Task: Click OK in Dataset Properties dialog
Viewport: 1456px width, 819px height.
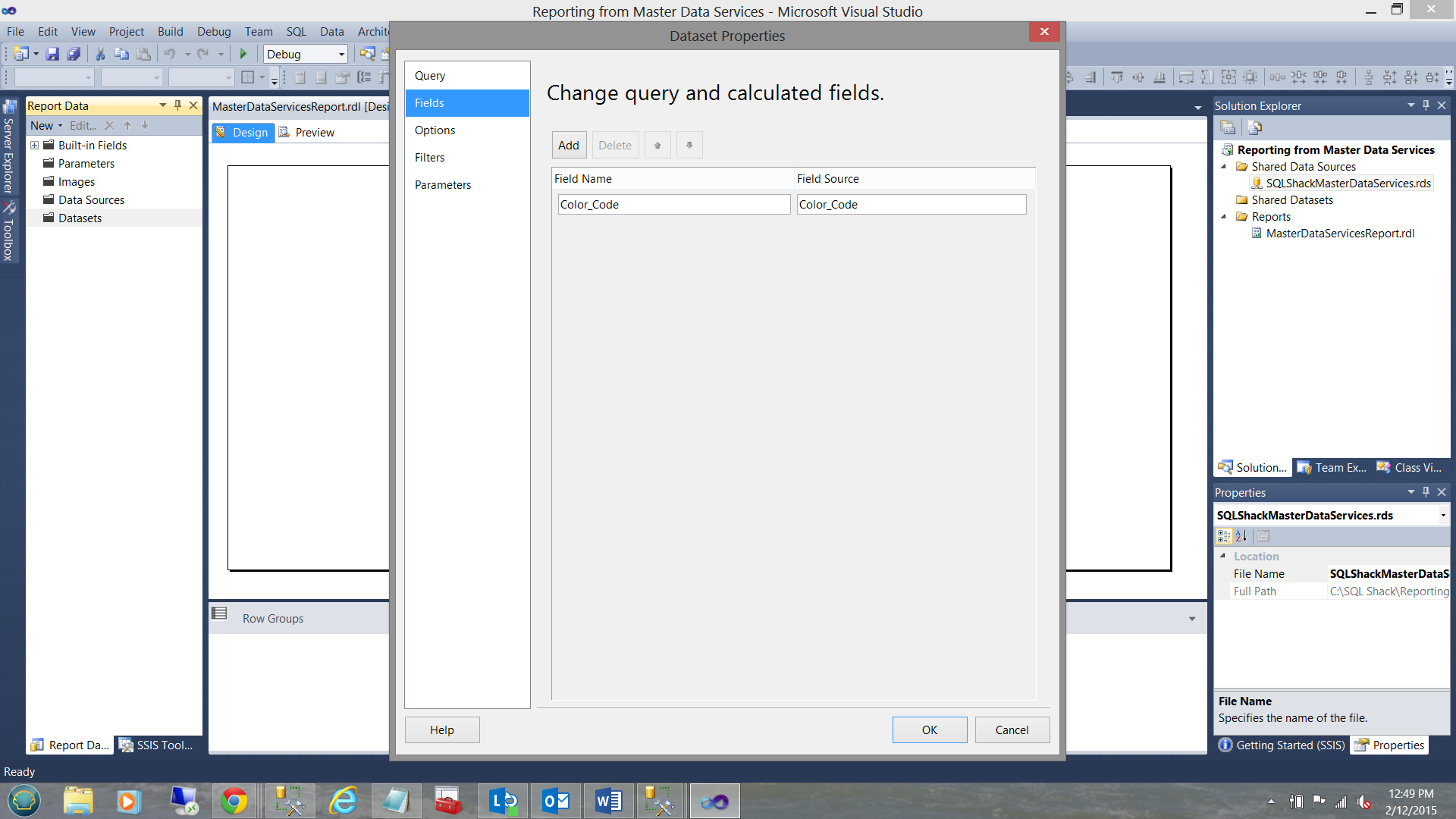Action: (929, 730)
